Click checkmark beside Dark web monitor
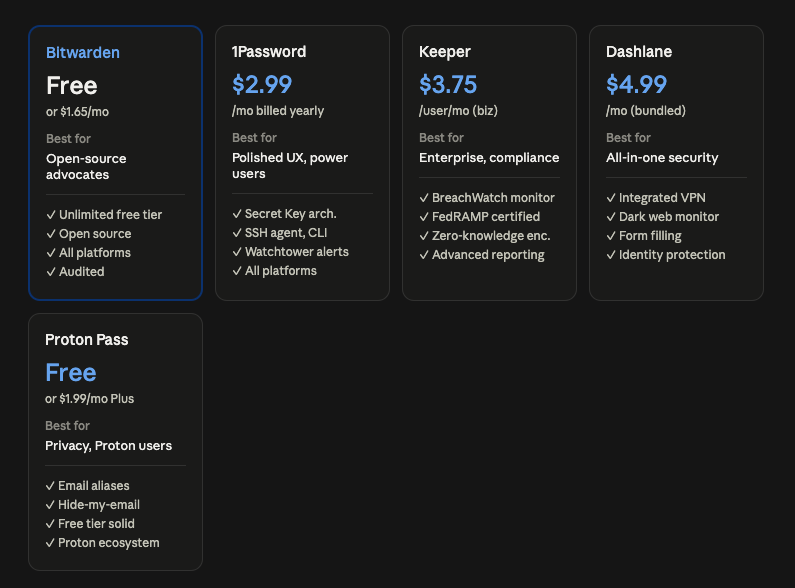The width and height of the screenshot is (795, 588). tap(611, 217)
